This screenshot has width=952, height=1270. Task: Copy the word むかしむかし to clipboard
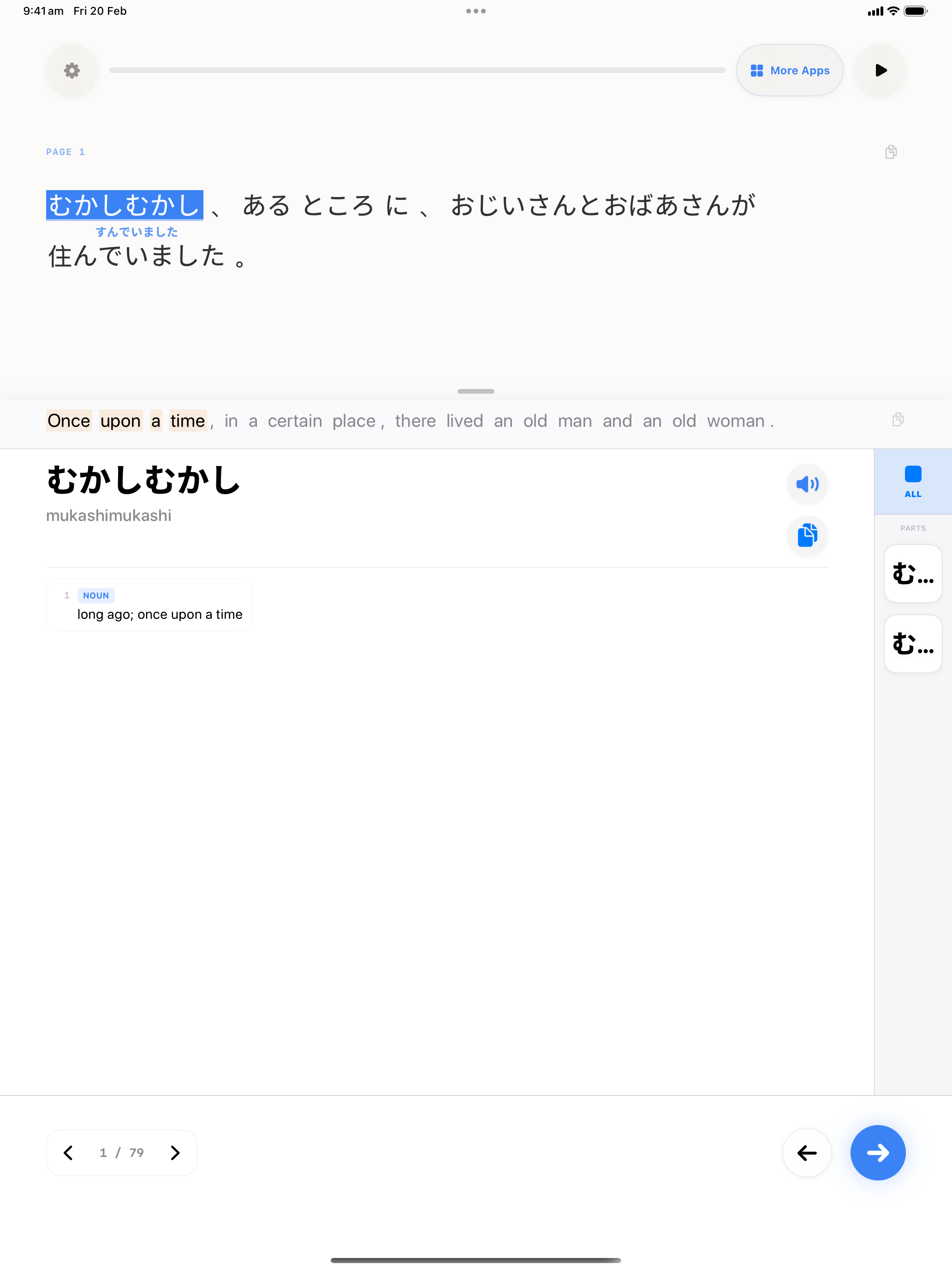click(x=807, y=536)
